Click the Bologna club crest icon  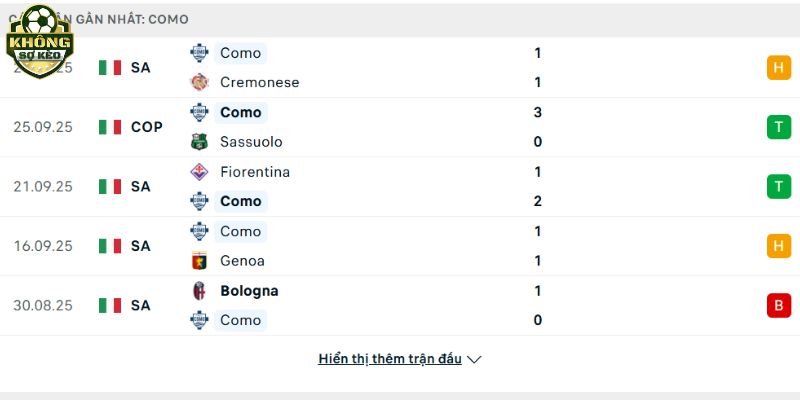tap(200, 291)
